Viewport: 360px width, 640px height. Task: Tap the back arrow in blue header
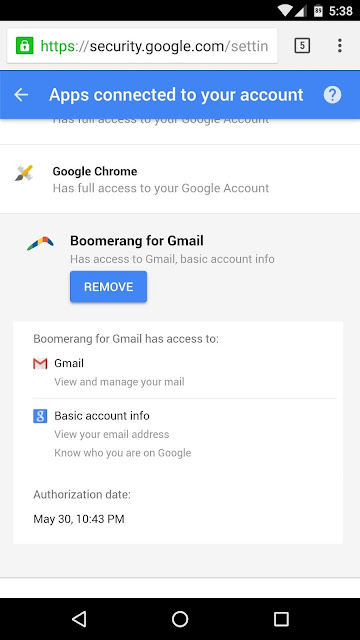21,95
